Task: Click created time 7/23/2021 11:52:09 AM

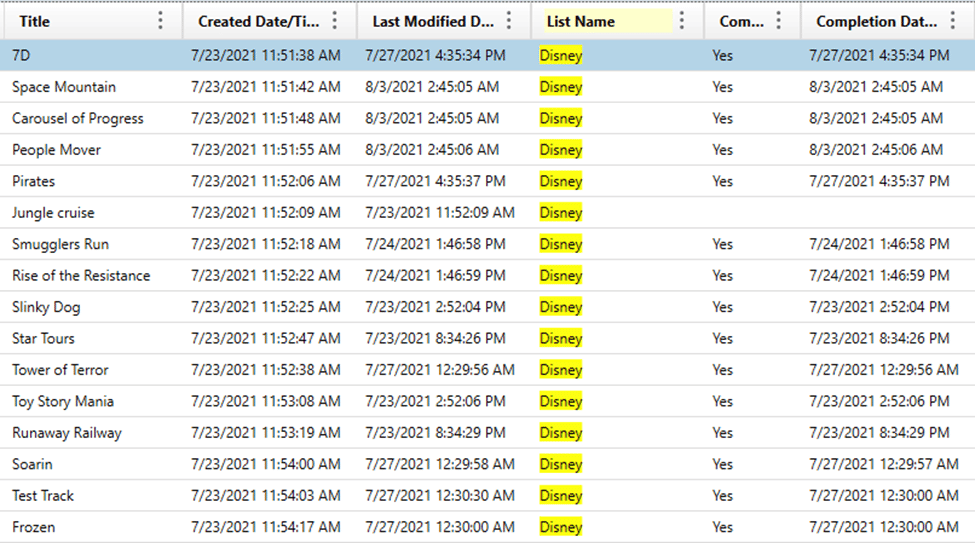Action: click(266, 213)
